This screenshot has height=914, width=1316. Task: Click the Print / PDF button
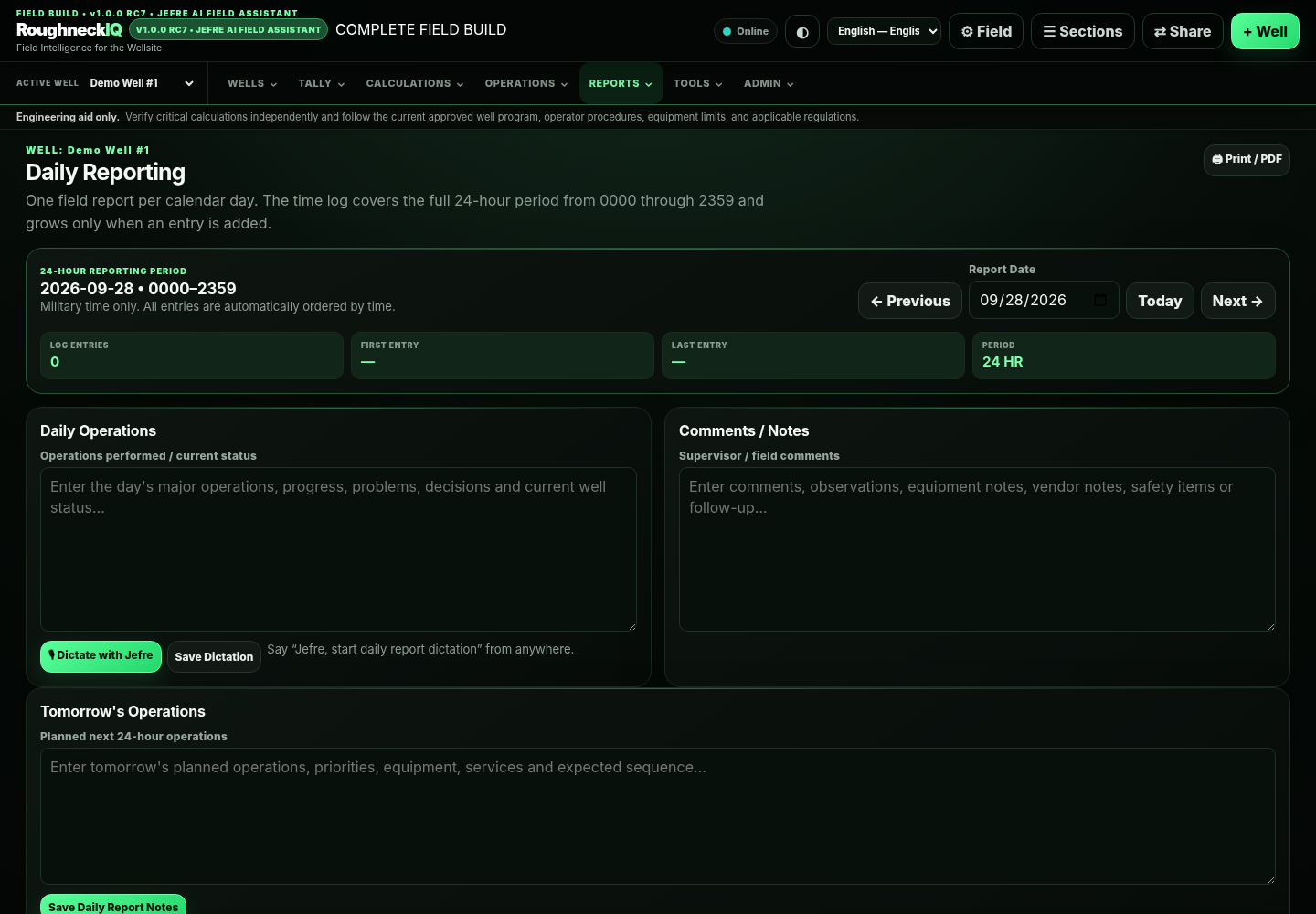coord(1247,159)
